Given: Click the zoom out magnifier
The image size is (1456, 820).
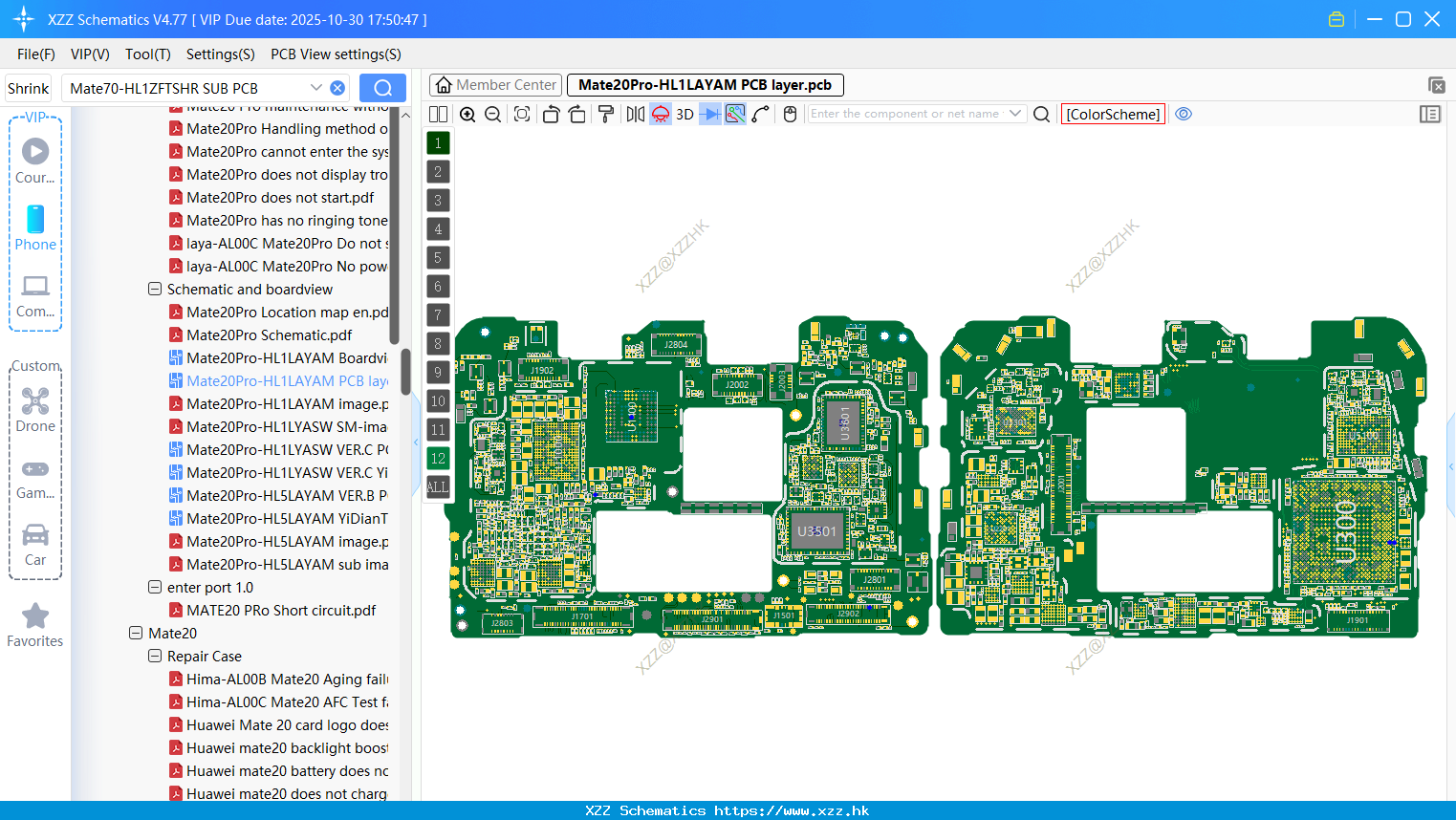Looking at the screenshot, I should (x=493, y=114).
